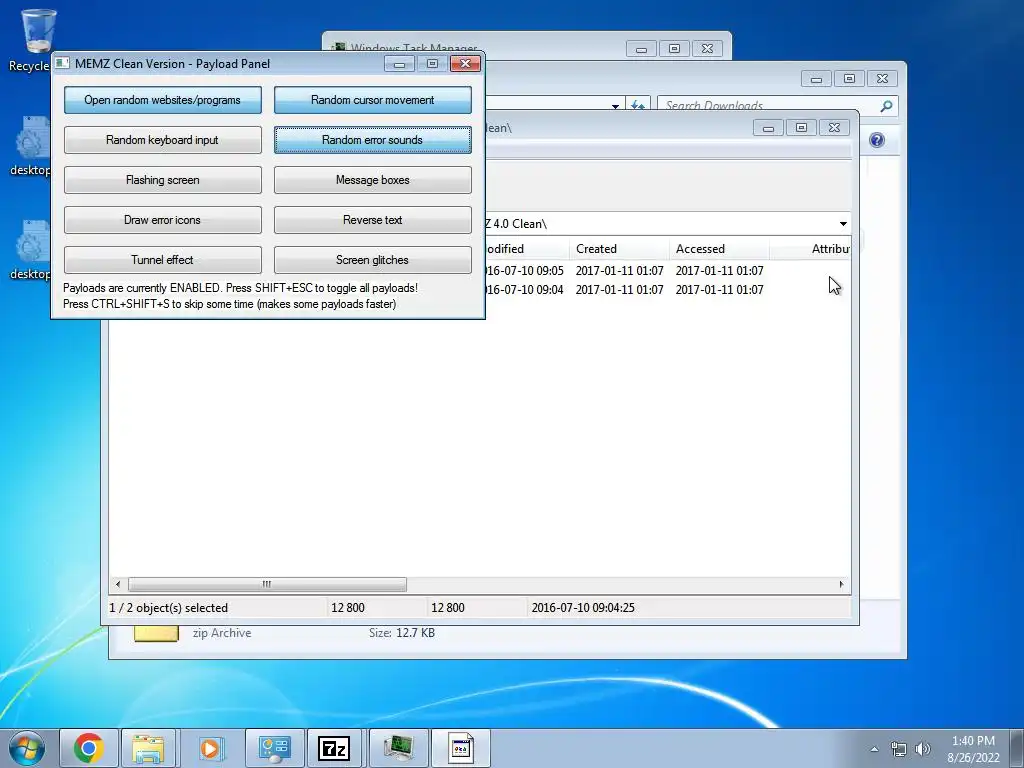Enable Random keyboard input payload
This screenshot has width=1024, height=768.
pyautogui.click(x=163, y=140)
